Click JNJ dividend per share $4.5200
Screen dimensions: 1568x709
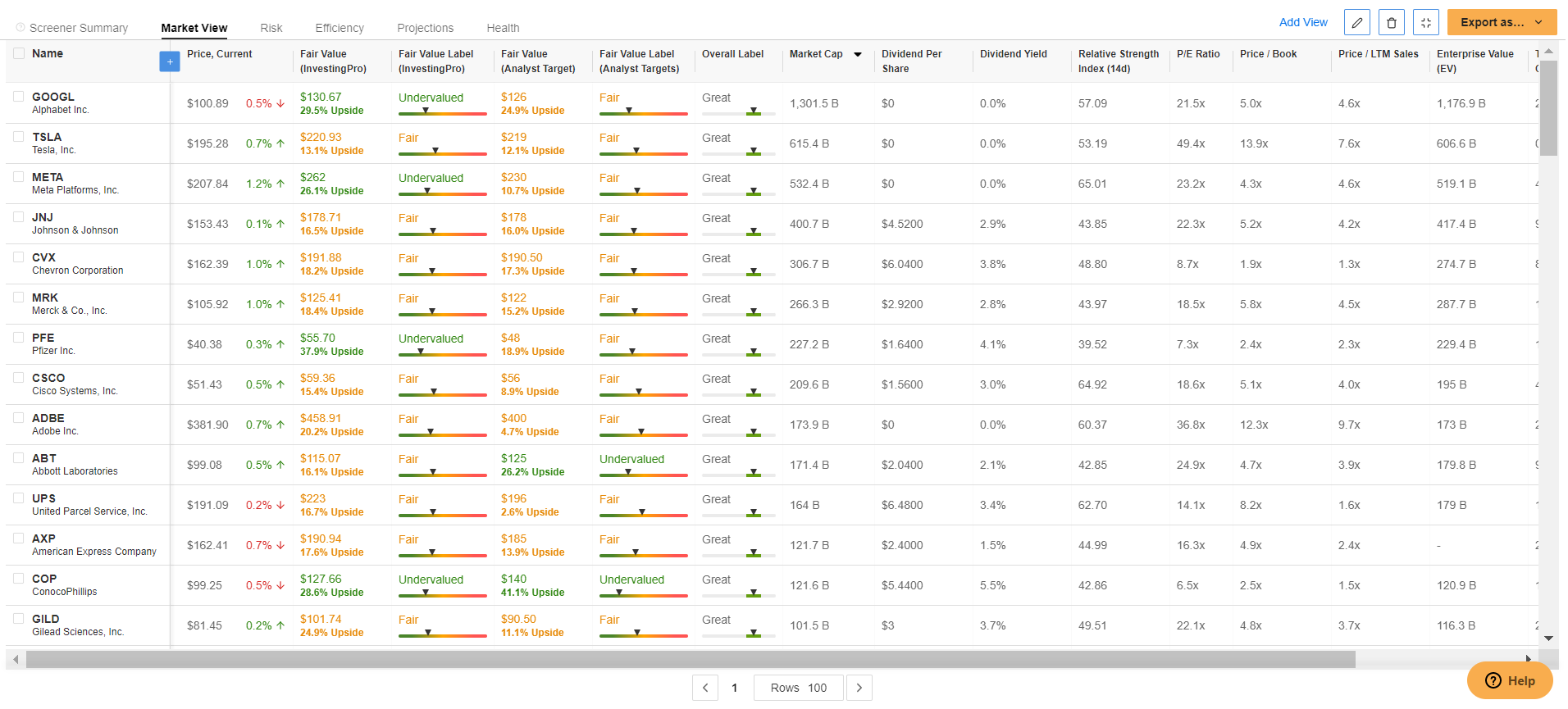point(902,224)
